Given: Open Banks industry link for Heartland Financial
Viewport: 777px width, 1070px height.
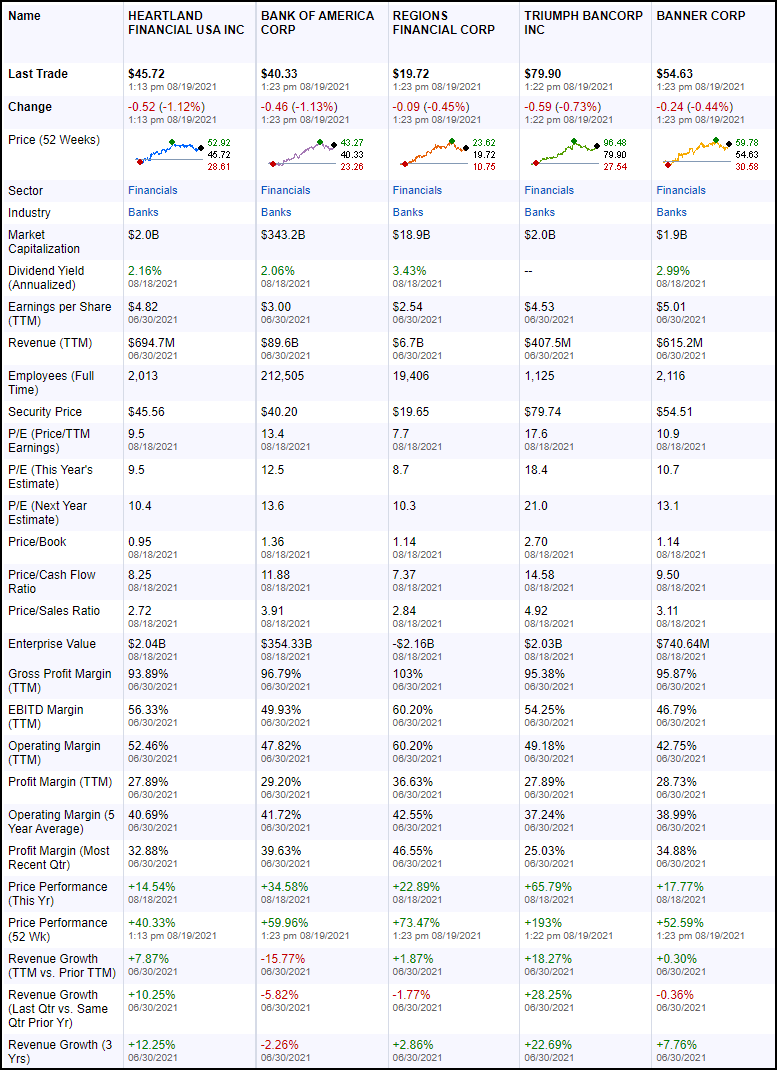Looking at the screenshot, I should point(143,212).
